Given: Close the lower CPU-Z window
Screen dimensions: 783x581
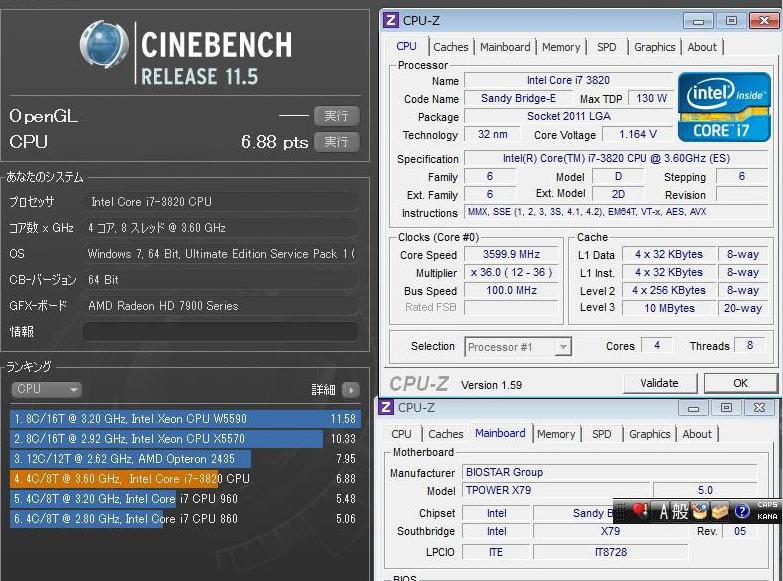Looking at the screenshot, I should (x=759, y=408).
